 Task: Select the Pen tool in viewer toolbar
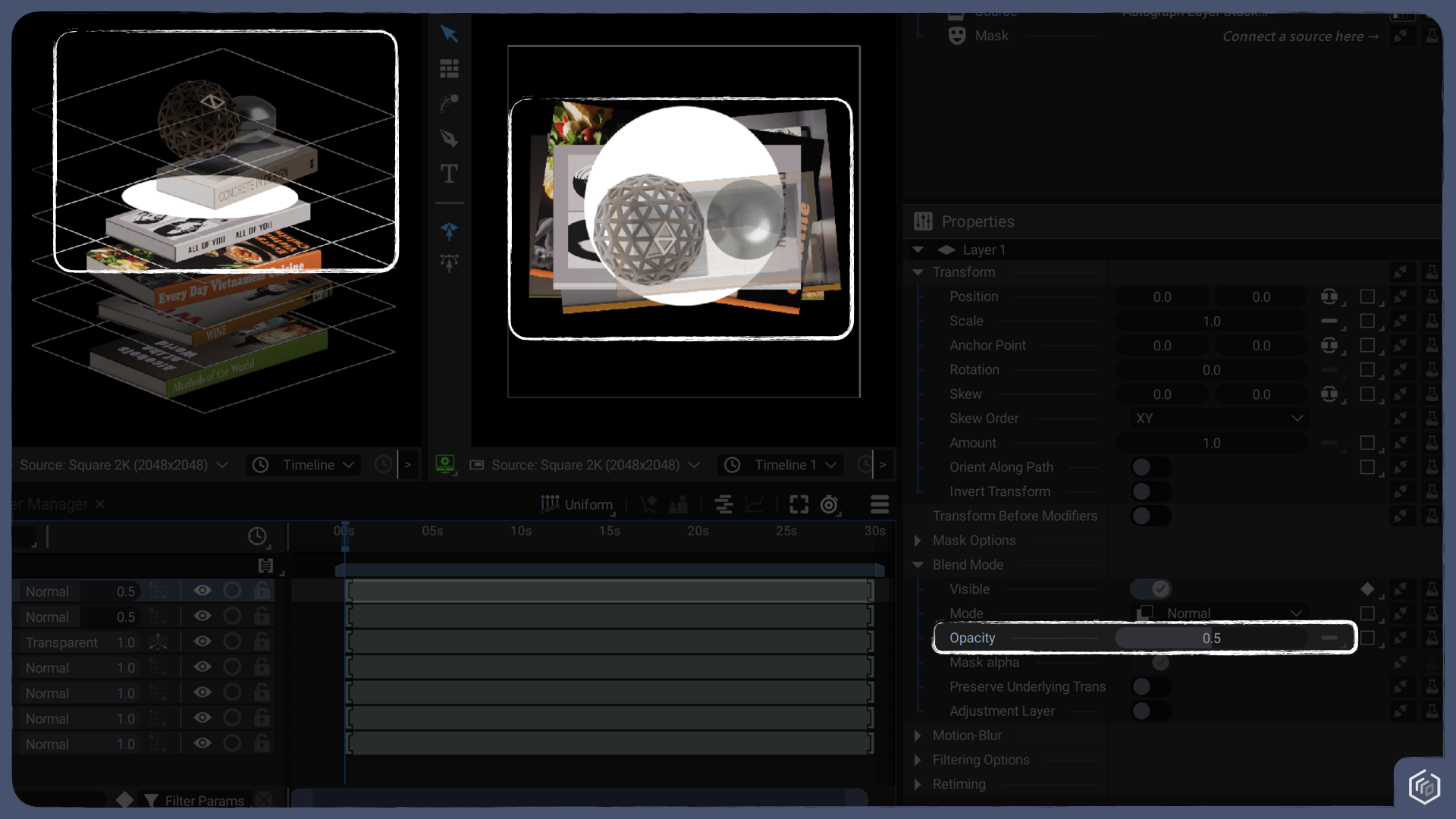click(449, 138)
